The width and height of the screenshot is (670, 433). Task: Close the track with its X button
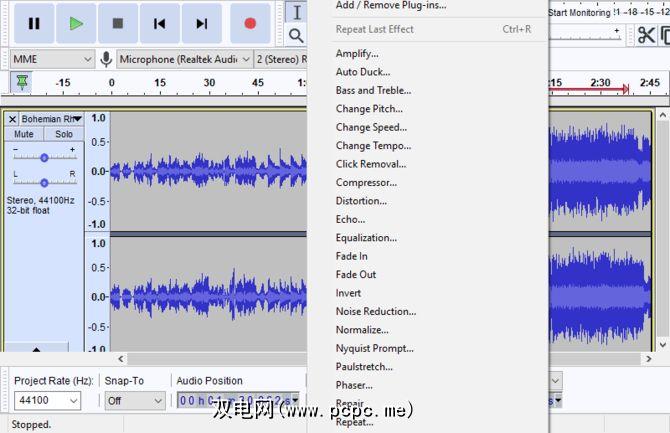(12, 119)
